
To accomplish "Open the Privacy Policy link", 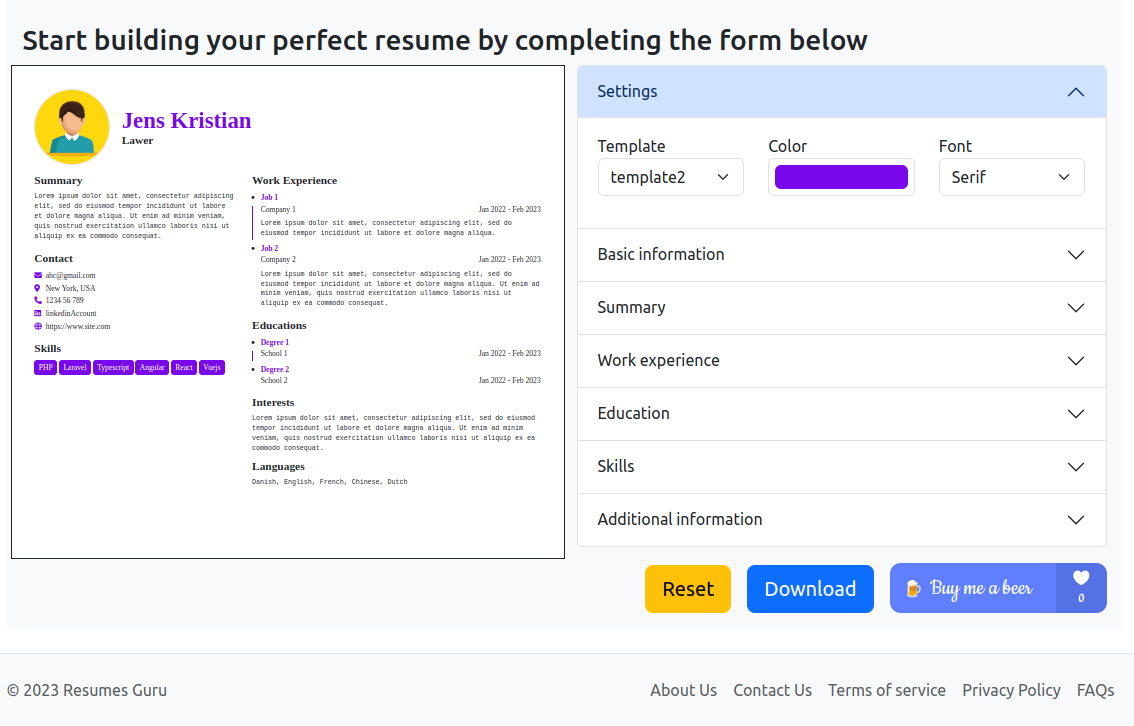I will 1011,691.
